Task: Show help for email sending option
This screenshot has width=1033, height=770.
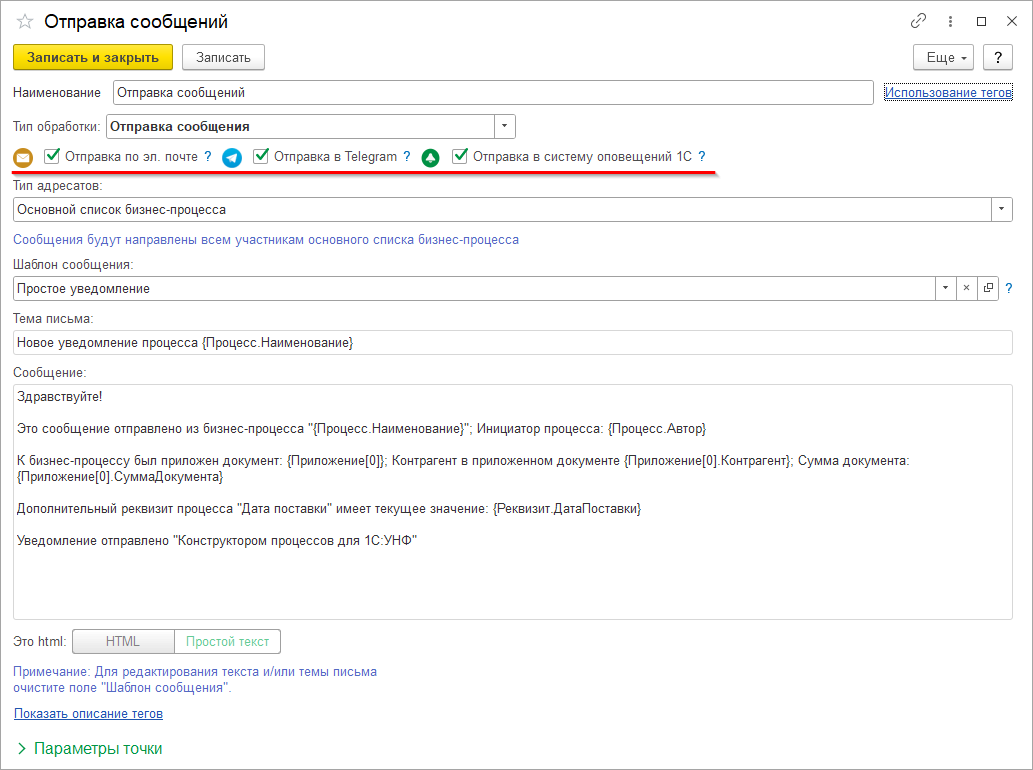Action: coord(208,157)
